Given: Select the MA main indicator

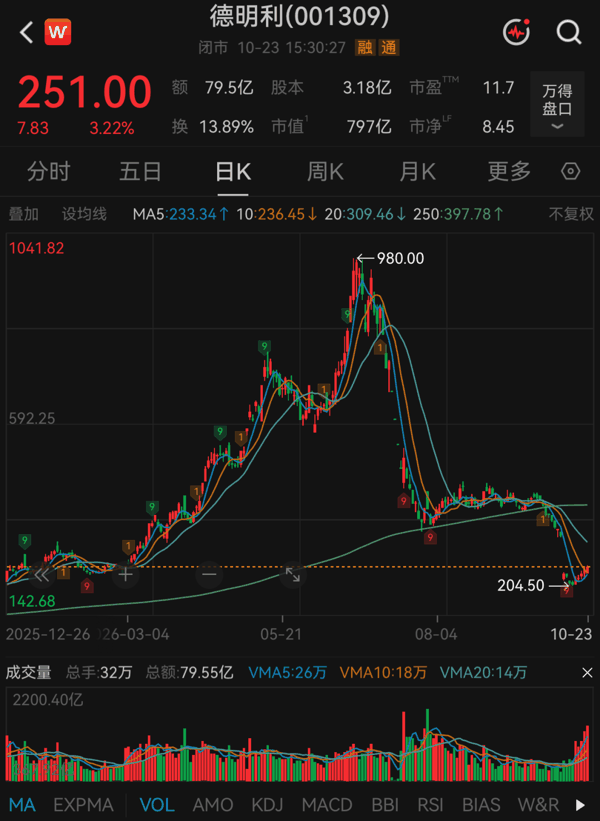Looking at the screenshot, I should [22, 805].
